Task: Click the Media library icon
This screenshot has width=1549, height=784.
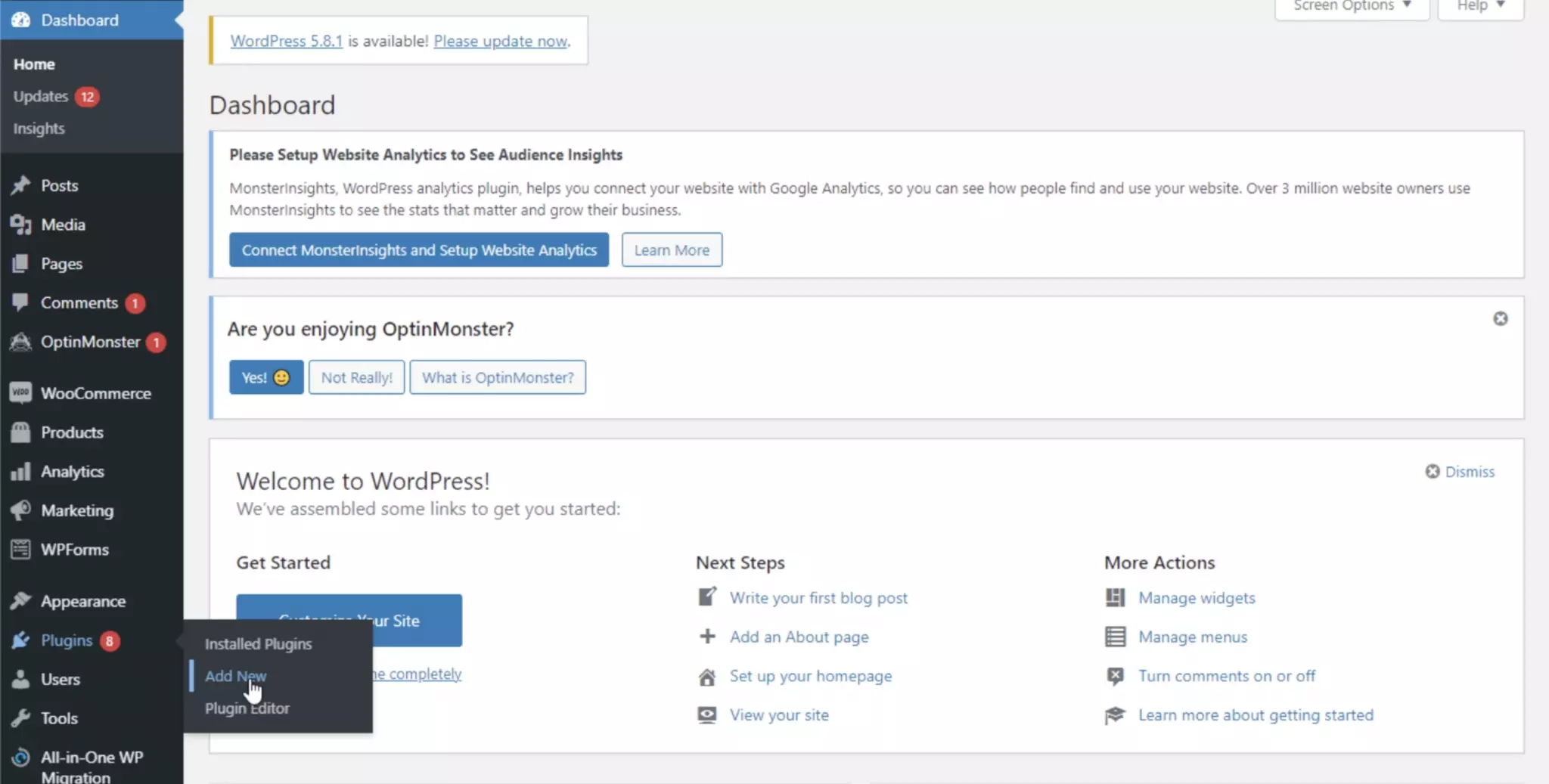Action: coord(21,225)
